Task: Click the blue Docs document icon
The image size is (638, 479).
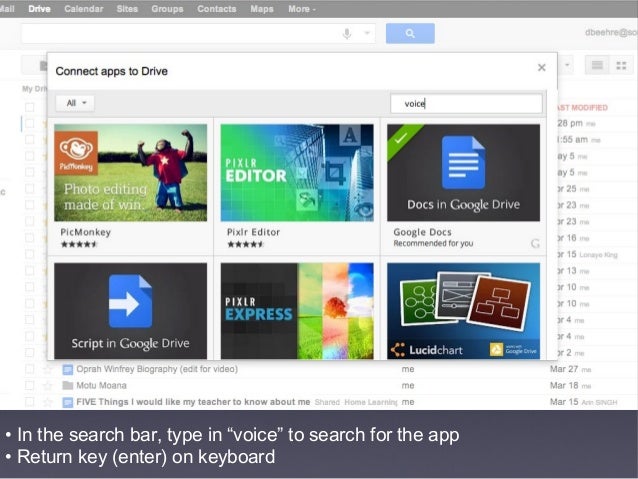Action: click(x=463, y=162)
